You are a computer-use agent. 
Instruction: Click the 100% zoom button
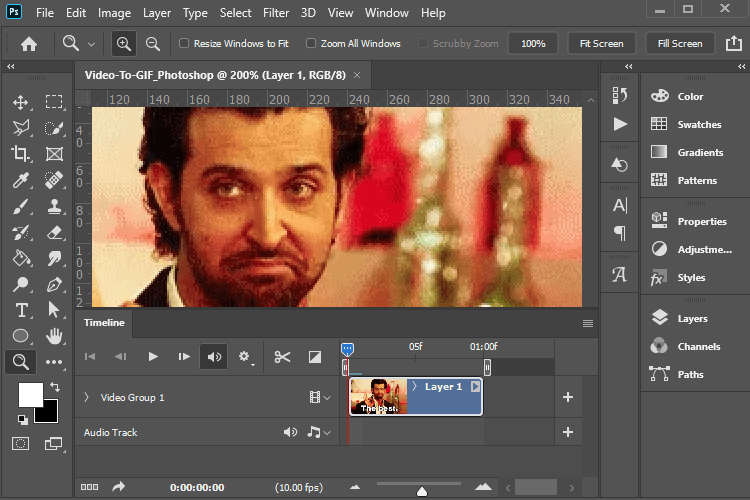(x=533, y=44)
